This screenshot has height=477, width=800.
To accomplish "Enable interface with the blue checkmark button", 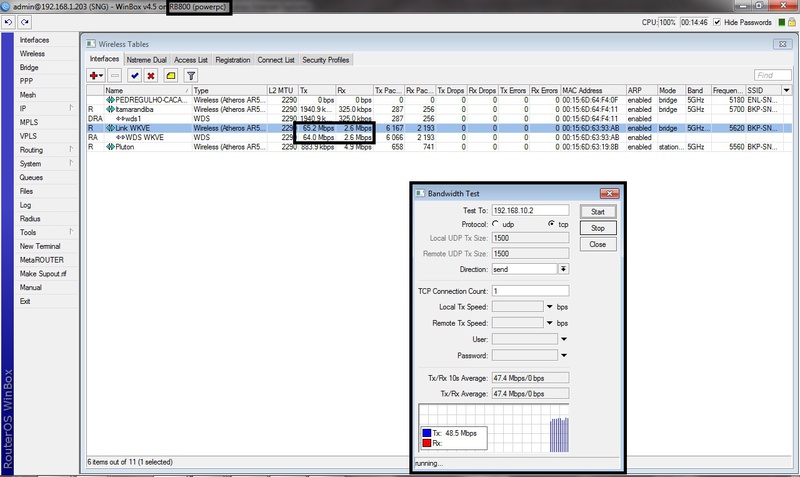I will click(134, 75).
